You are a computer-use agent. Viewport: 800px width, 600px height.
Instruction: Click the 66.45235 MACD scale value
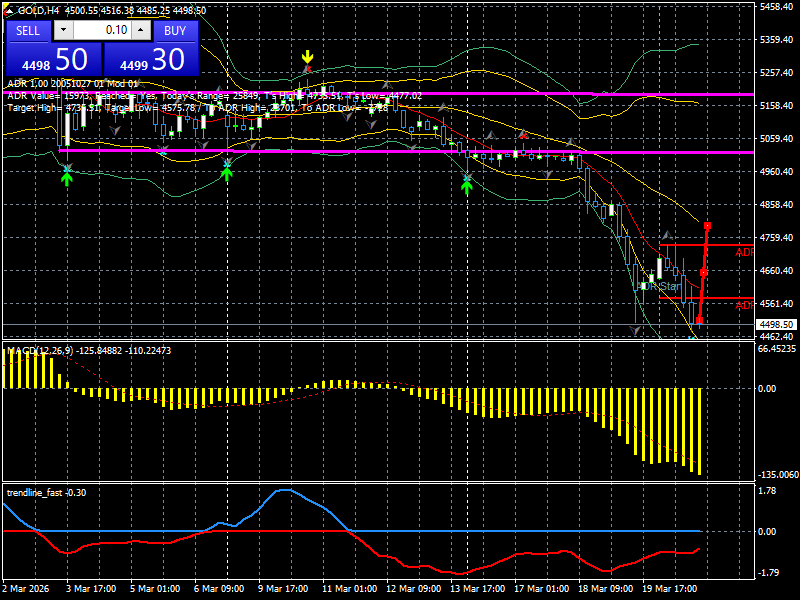click(x=777, y=349)
